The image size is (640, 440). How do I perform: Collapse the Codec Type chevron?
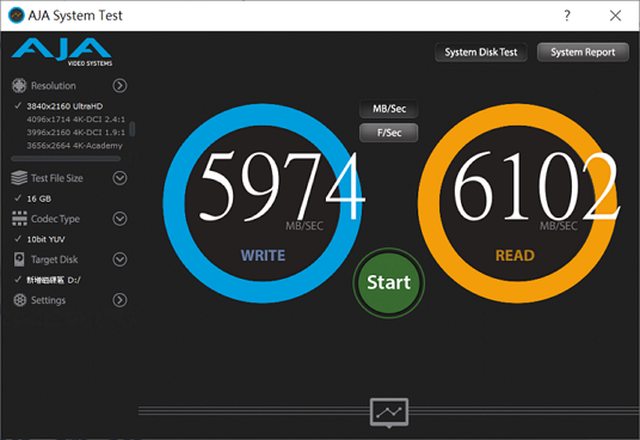(x=120, y=219)
